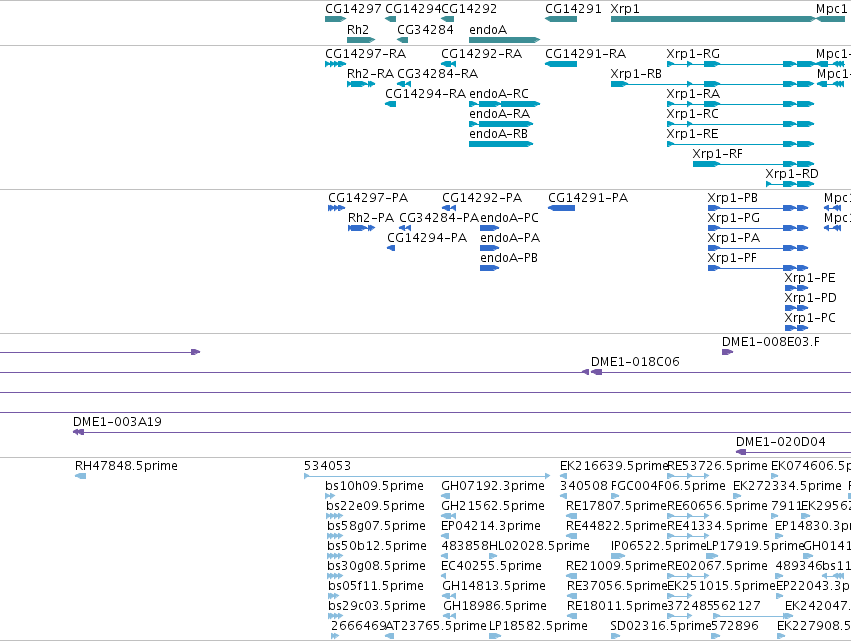Click the endoA-PC protein label

[x=509, y=218]
